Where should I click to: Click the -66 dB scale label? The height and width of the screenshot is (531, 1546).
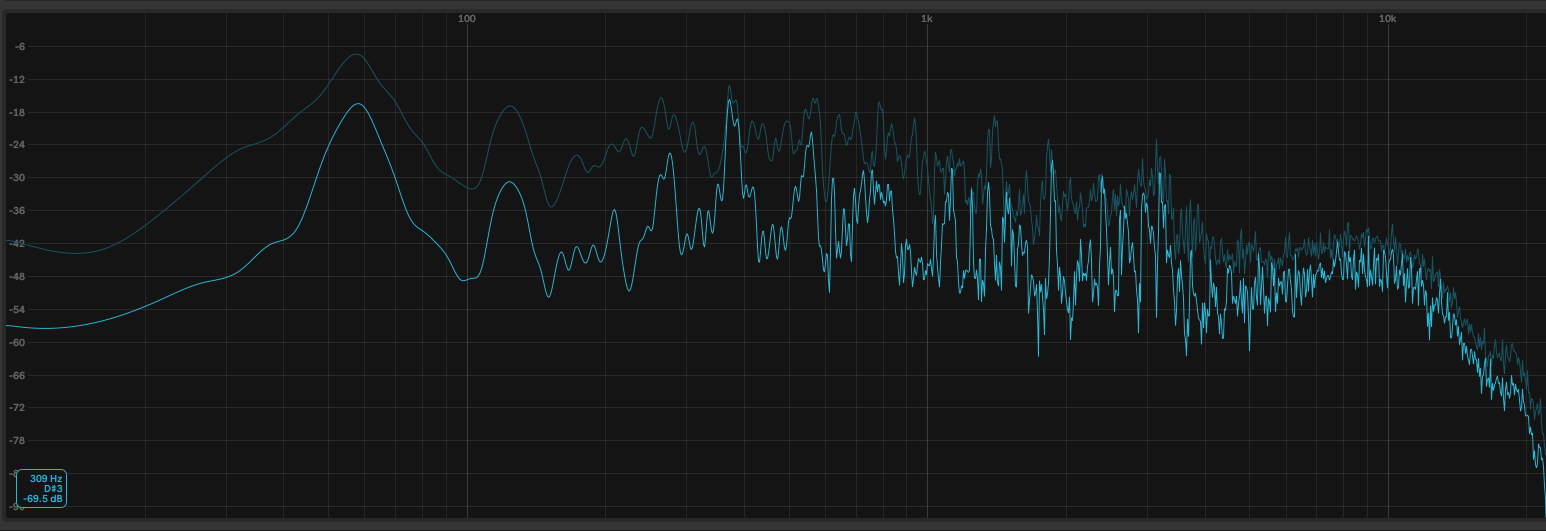click(18, 375)
